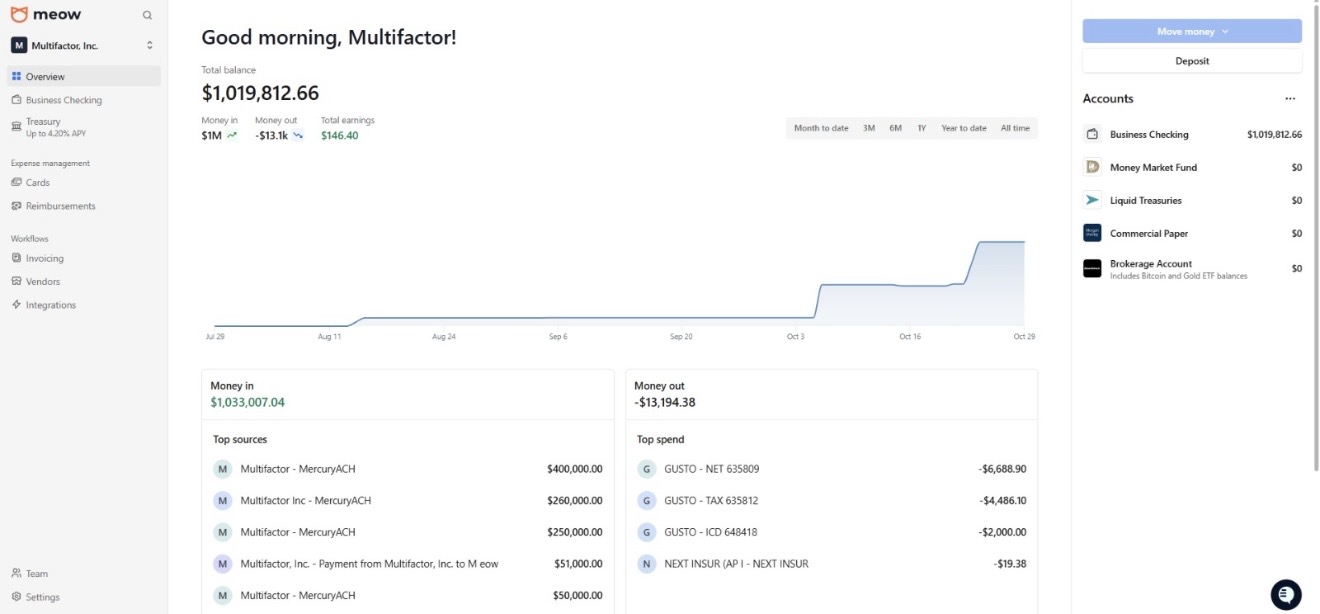Click the page vertical scrollbar

[x=1315, y=238]
